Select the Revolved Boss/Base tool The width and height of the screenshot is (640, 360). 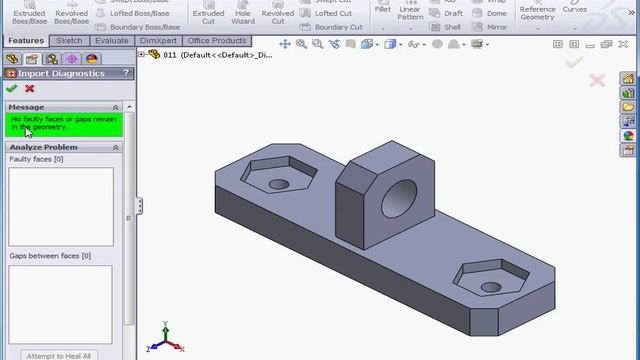[71, 13]
